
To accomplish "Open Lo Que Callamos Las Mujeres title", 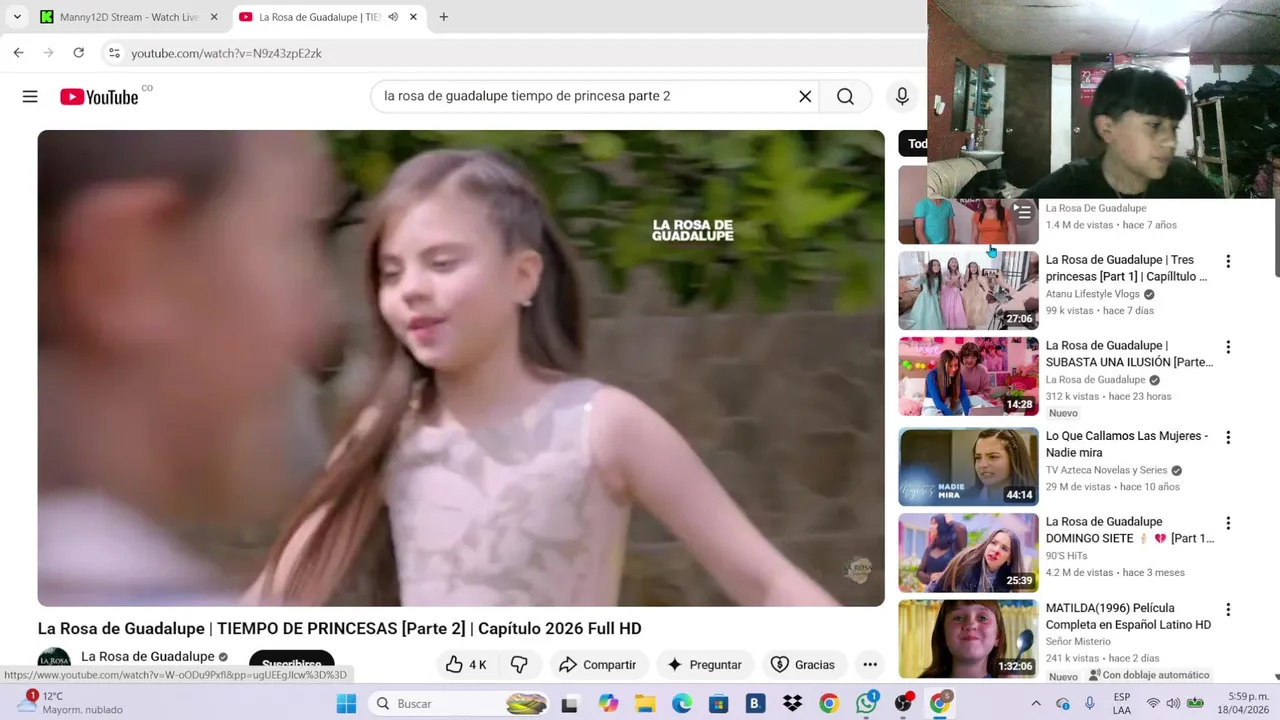I will click(1127, 444).
